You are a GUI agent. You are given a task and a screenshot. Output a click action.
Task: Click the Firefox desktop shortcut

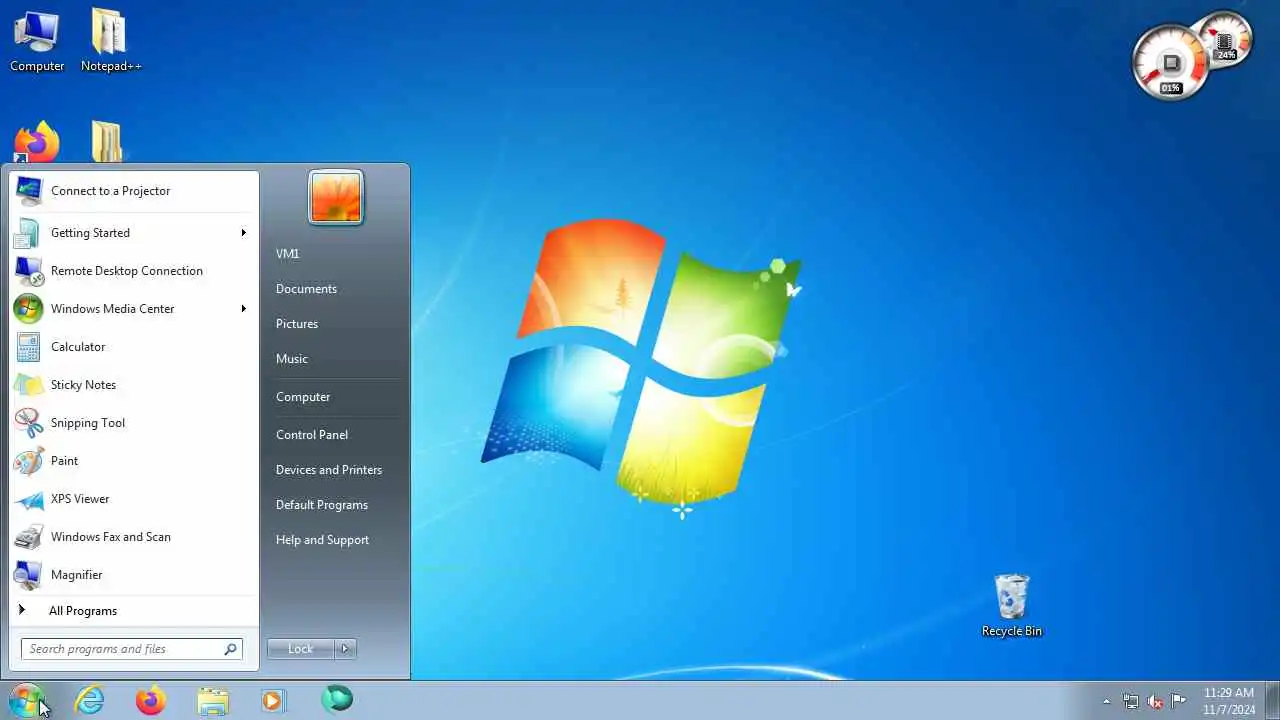click(x=37, y=142)
